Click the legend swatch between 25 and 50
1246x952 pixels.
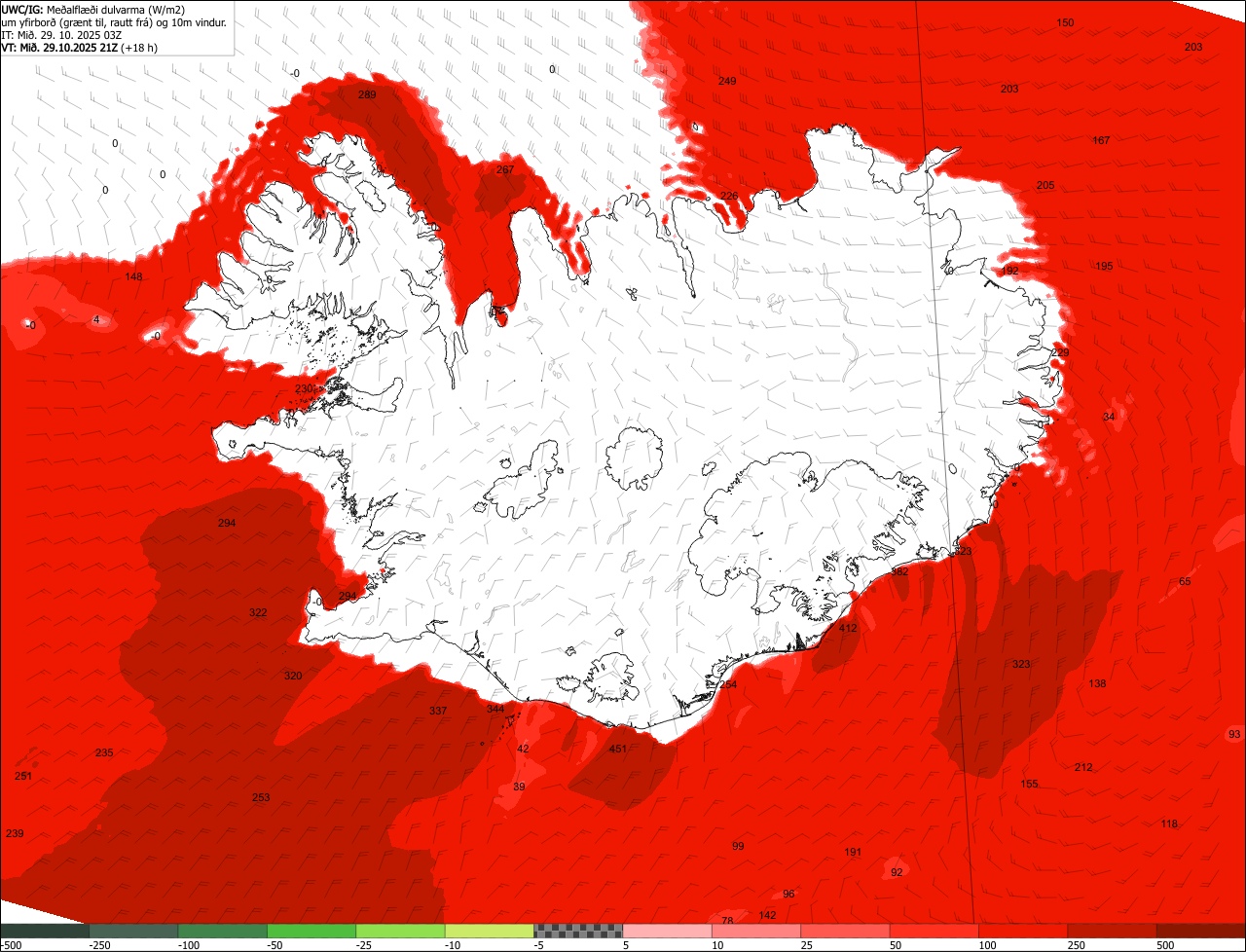pyautogui.click(x=845, y=931)
